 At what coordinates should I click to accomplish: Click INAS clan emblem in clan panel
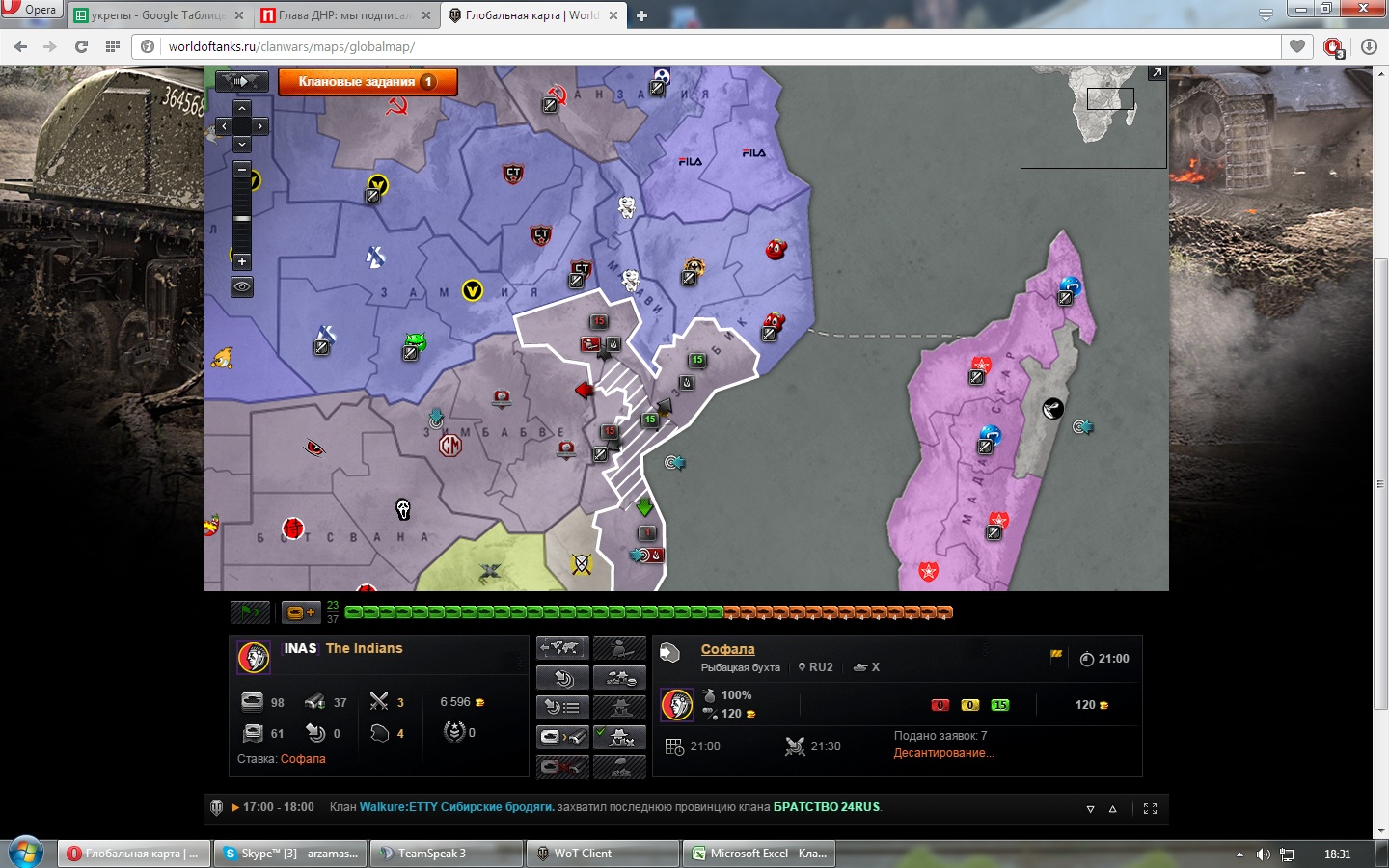(254, 658)
